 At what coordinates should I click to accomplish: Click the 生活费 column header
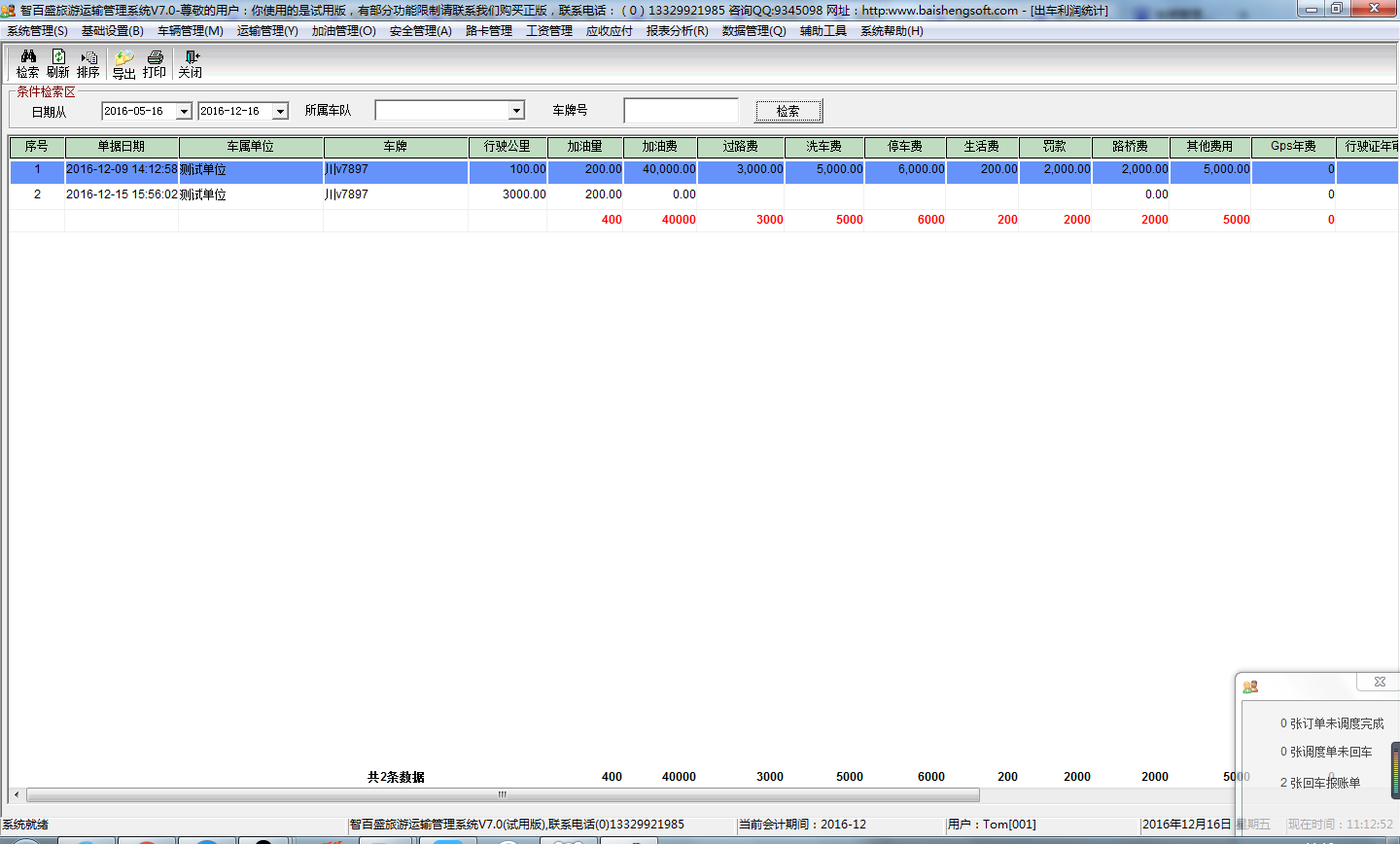(x=982, y=147)
